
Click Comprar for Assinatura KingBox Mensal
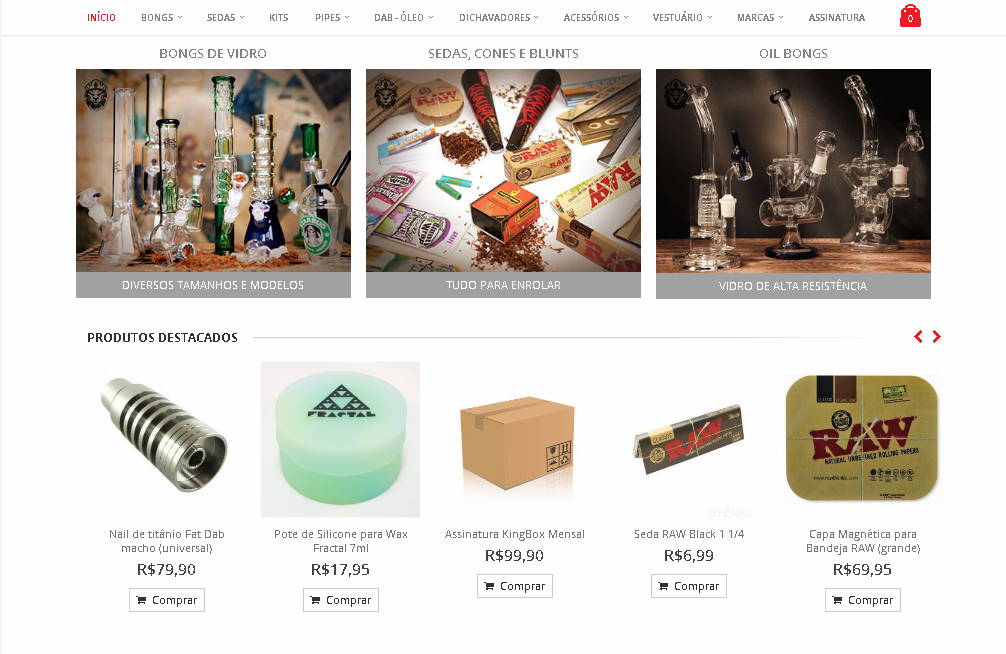click(515, 586)
